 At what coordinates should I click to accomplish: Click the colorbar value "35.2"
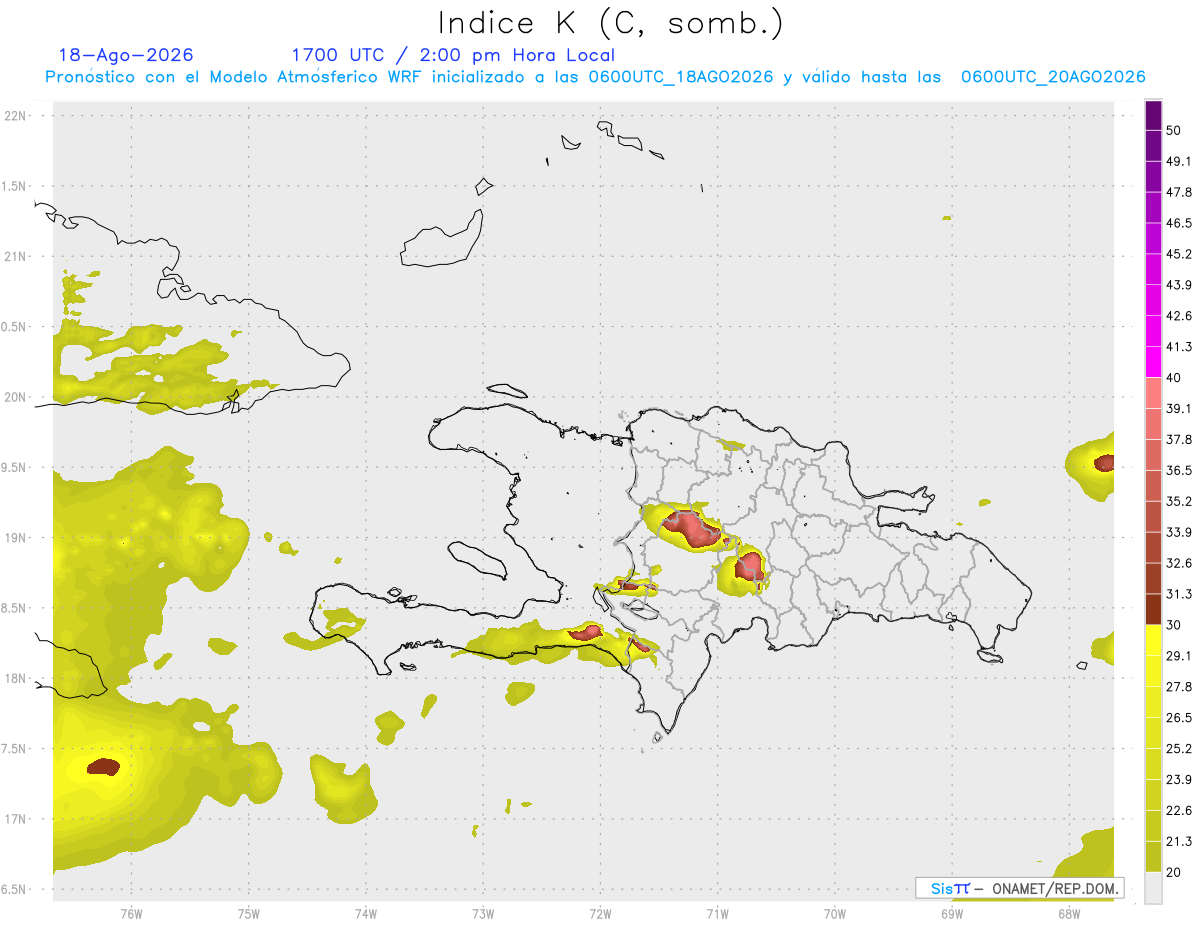pyautogui.click(x=1179, y=501)
